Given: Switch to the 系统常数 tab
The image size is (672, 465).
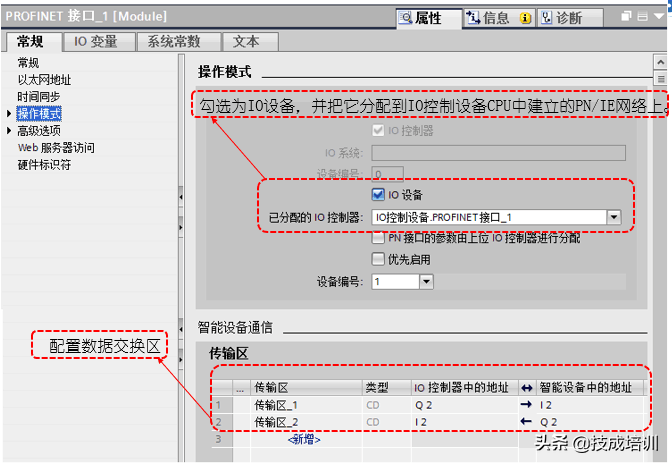Looking at the screenshot, I should coord(178,42).
